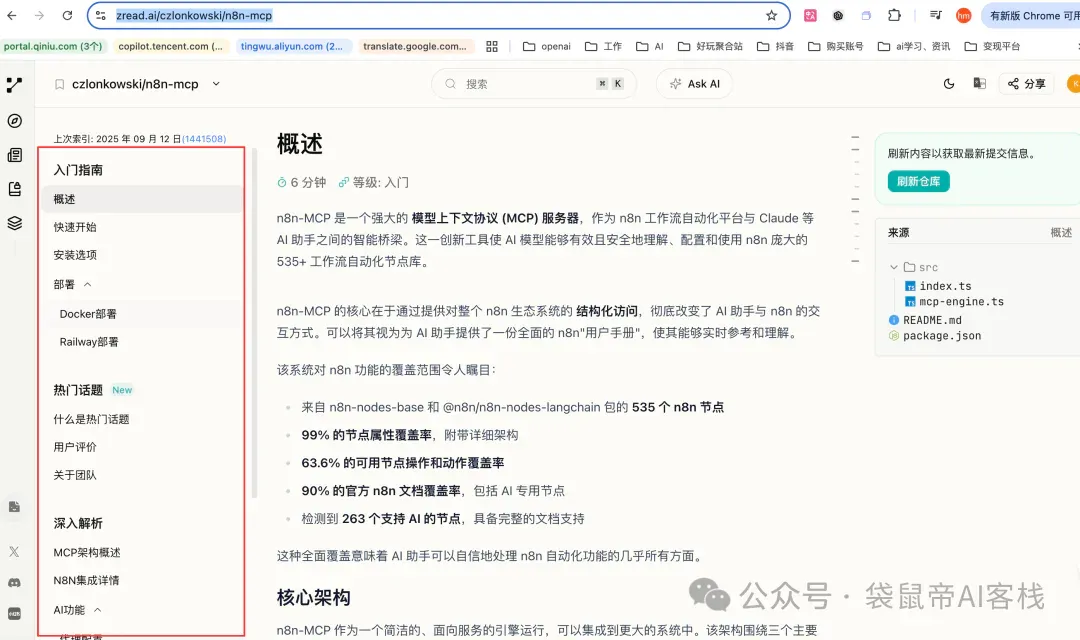Open the 用户评价 page
This screenshot has width=1080, height=640.
tap(75, 447)
